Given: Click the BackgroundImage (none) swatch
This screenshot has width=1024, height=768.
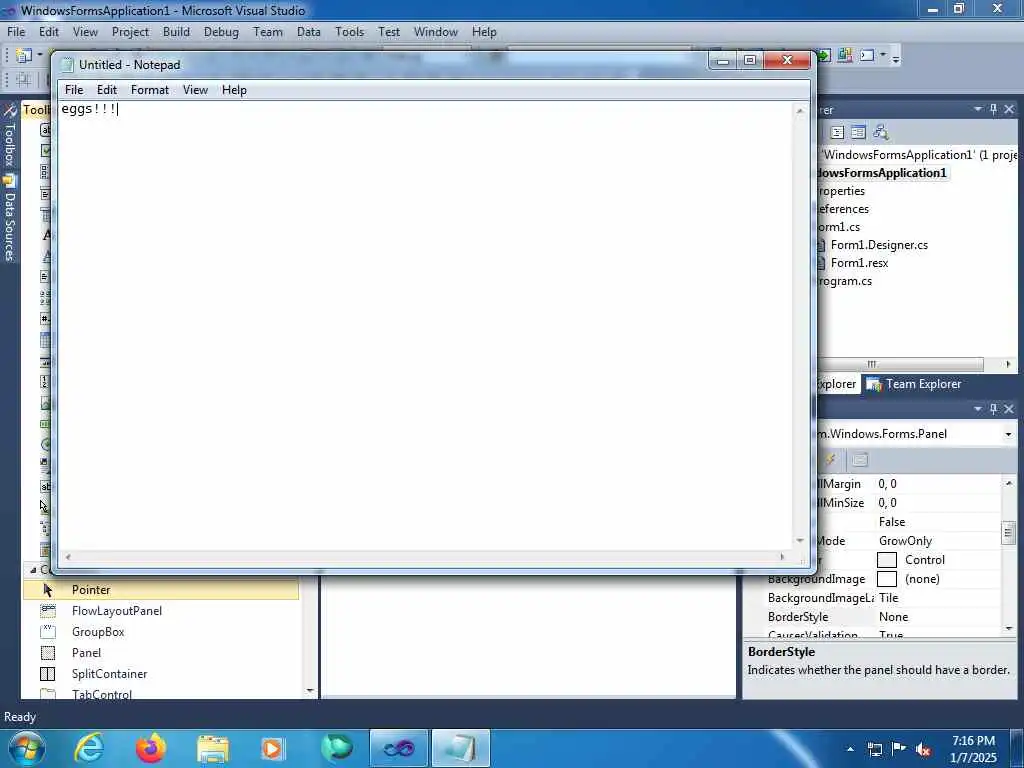Looking at the screenshot, I should 886,579.
